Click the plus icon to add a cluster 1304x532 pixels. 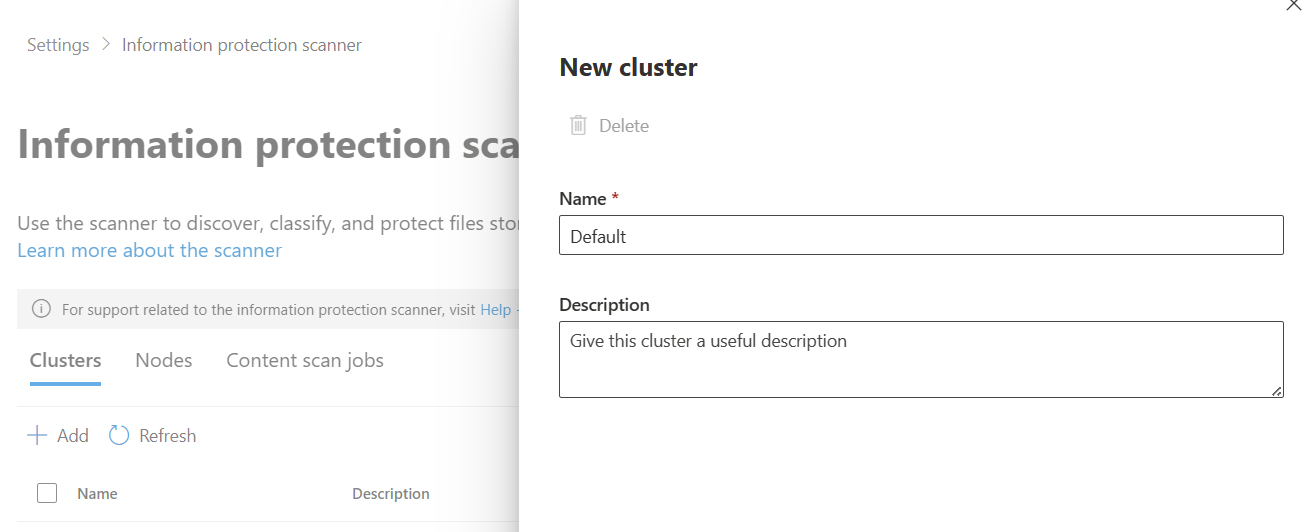[37, 435]
